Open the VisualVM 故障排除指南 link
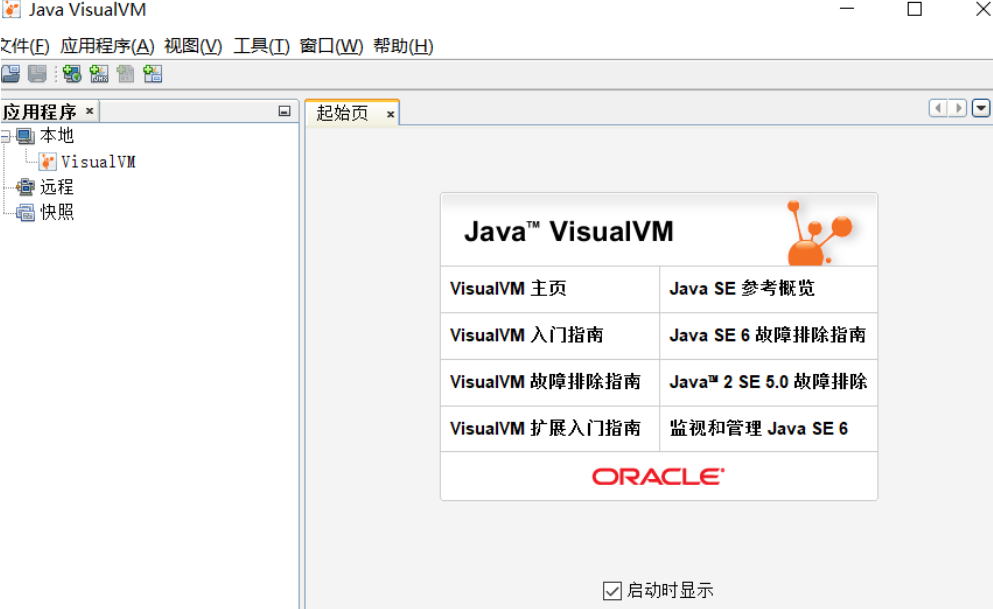The height and width of the screenshot is (609, 993). [x=545, y=382]
